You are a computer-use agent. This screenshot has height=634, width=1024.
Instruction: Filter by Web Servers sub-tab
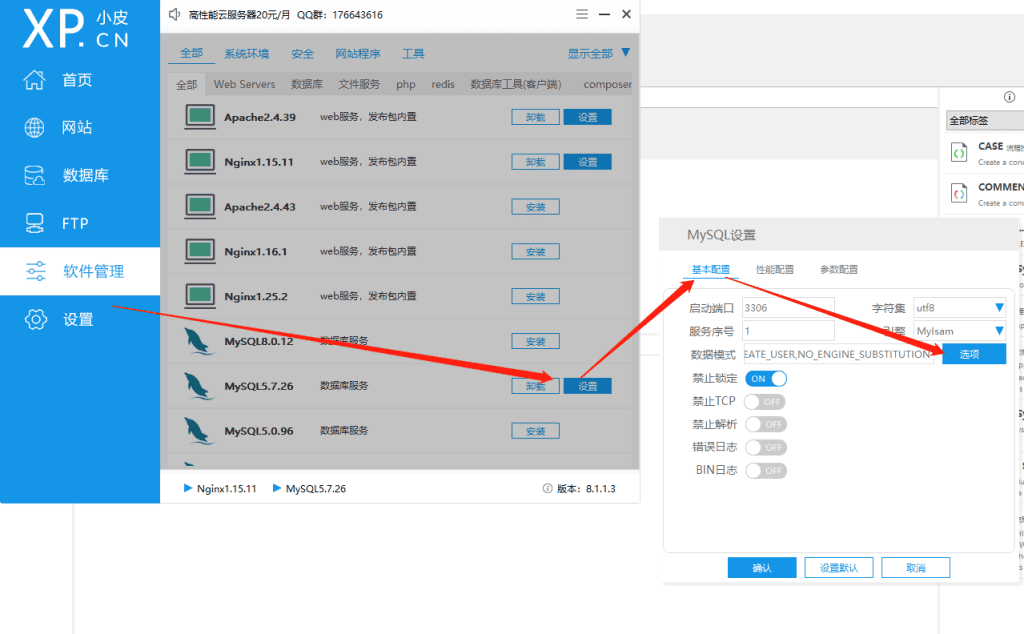[244, 84]
